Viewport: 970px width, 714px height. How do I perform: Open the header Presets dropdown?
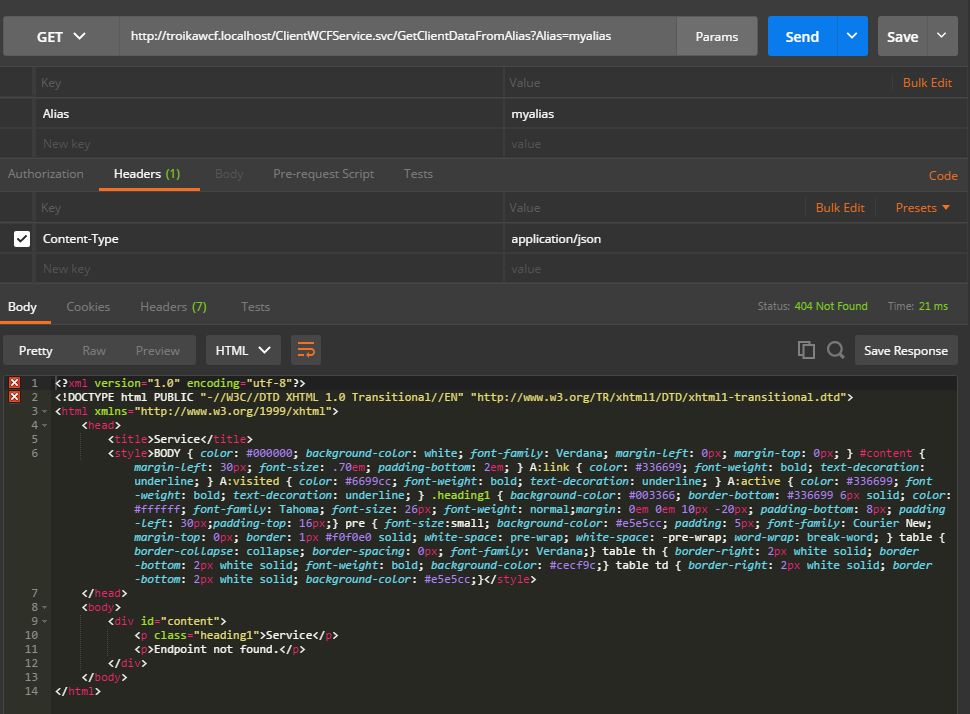(922, 208)
